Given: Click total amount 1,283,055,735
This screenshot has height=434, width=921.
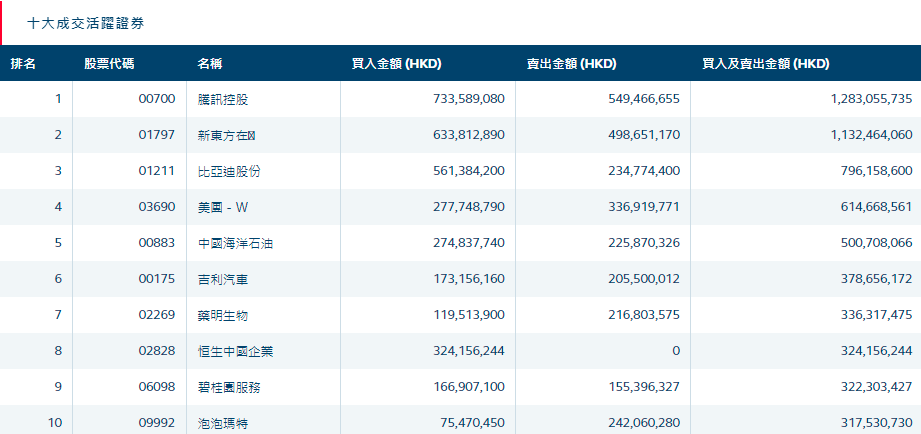Looking at the screenshot, I should pos(872,99).
